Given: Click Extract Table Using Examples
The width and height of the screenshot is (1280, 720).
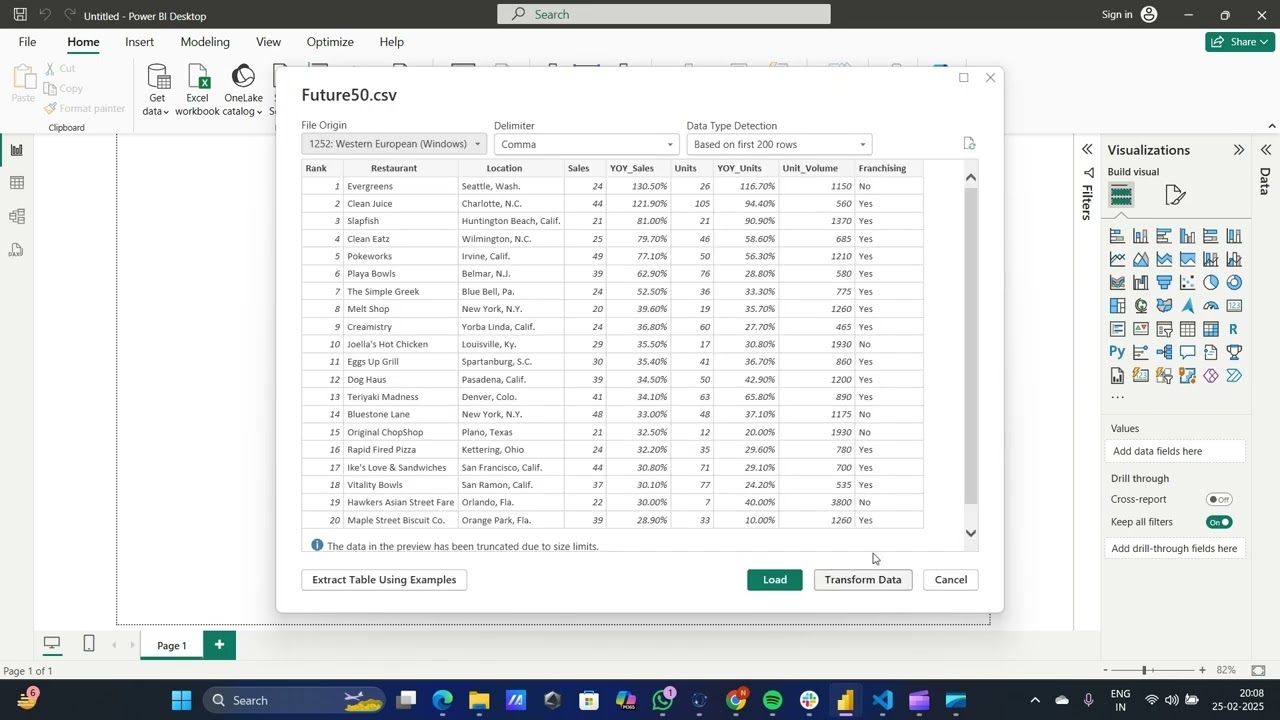Looking at the screenshot, I should point(384,580).
